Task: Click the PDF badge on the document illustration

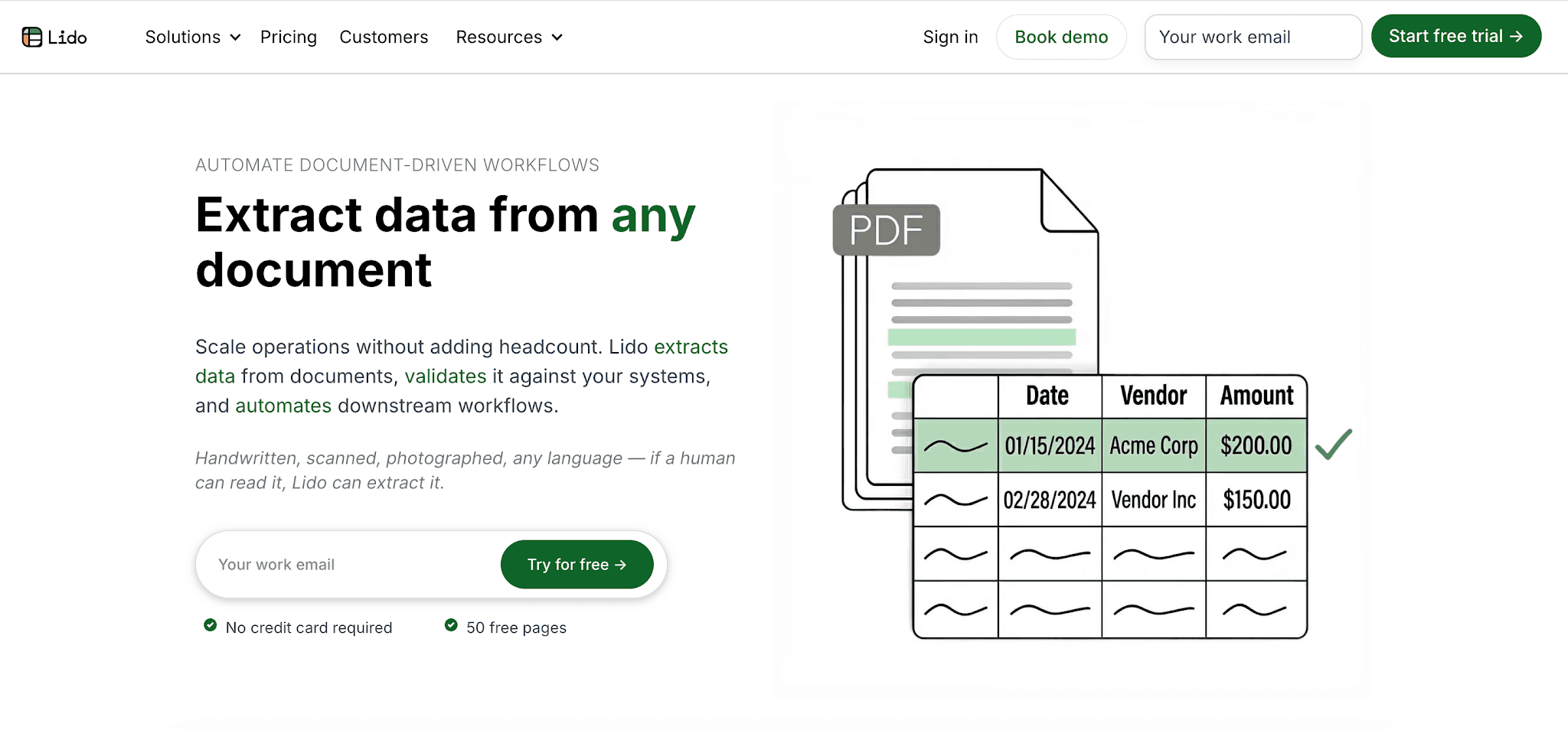Action: [x=886, y=230]
